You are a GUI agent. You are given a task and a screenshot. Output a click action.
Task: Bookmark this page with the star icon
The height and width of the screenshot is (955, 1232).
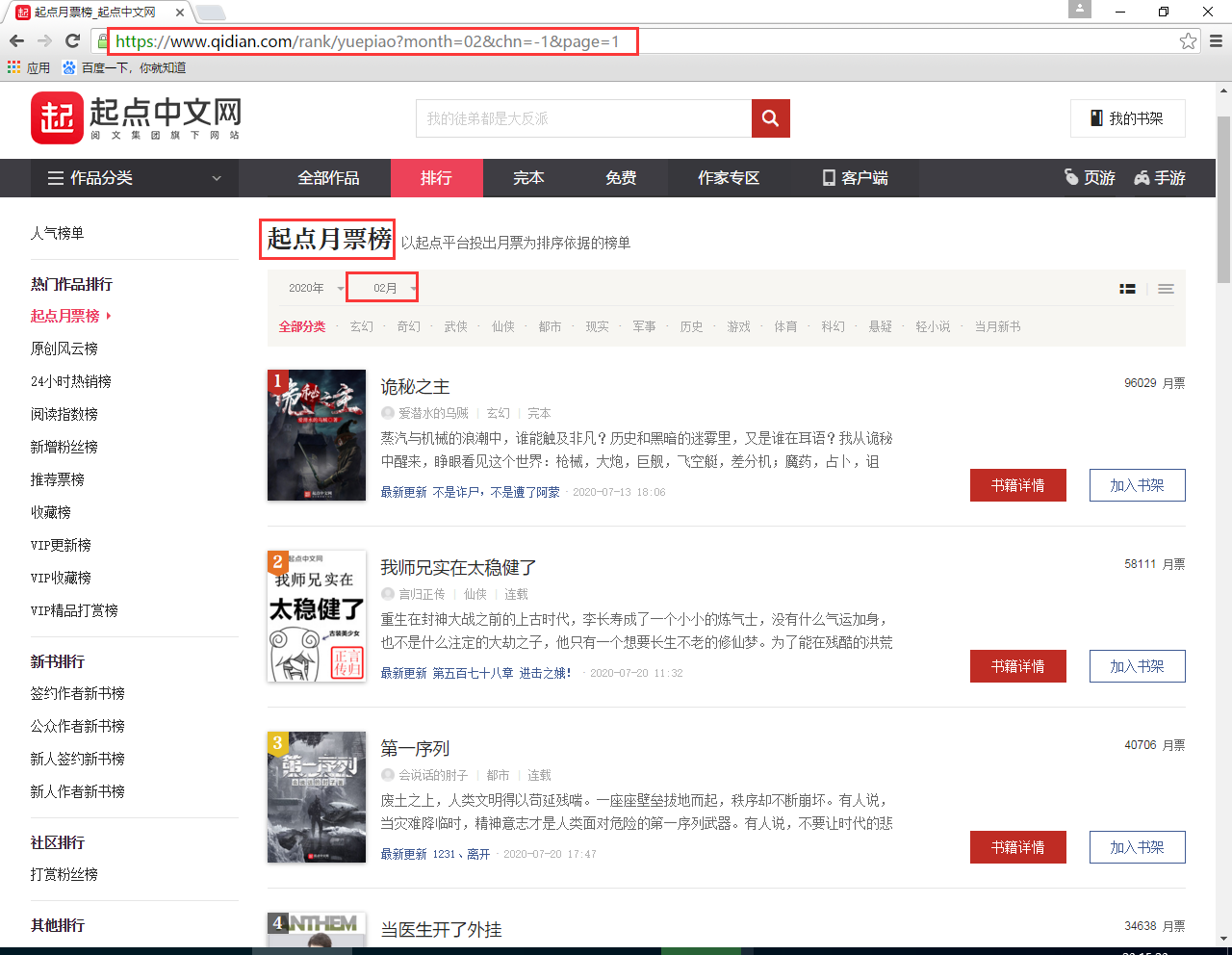[1188, 41]
